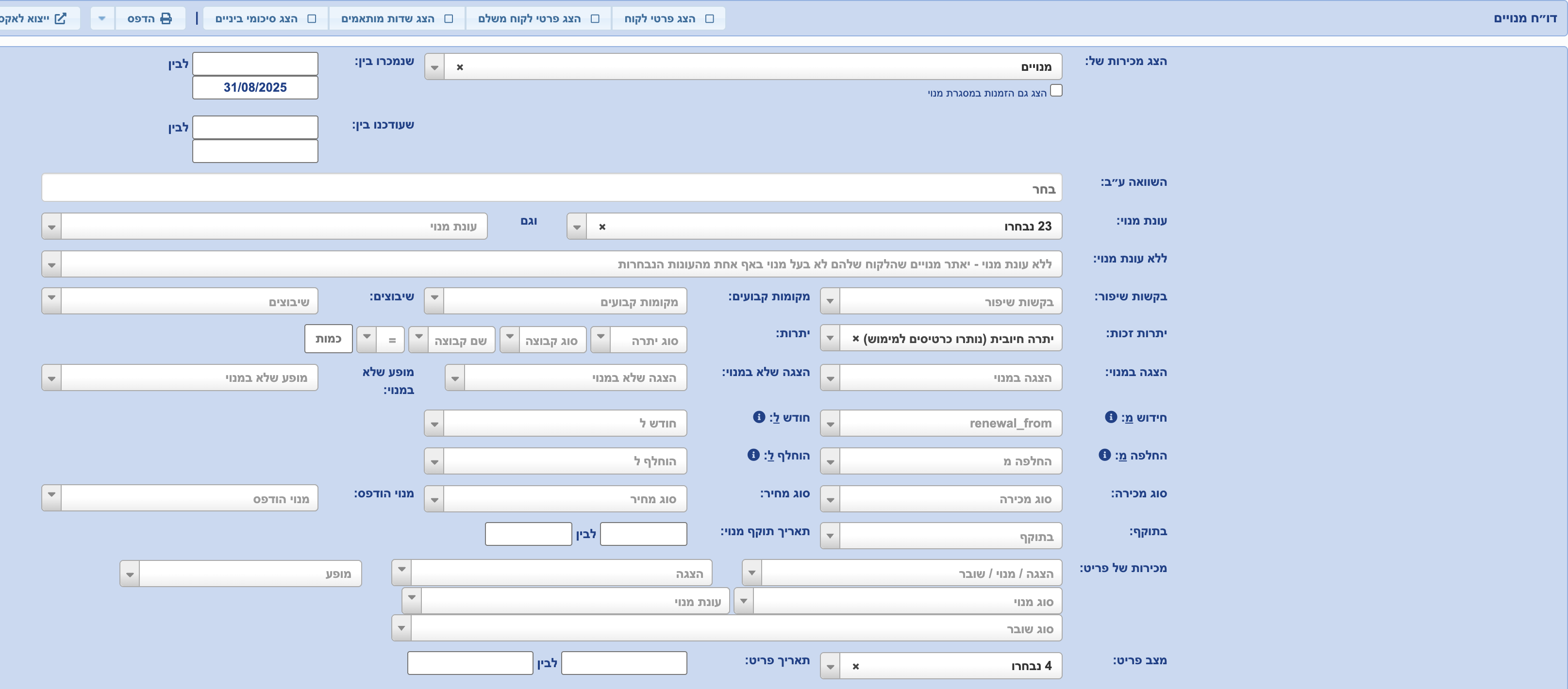Open the סוג שובר dropdown

pos(402,629)
